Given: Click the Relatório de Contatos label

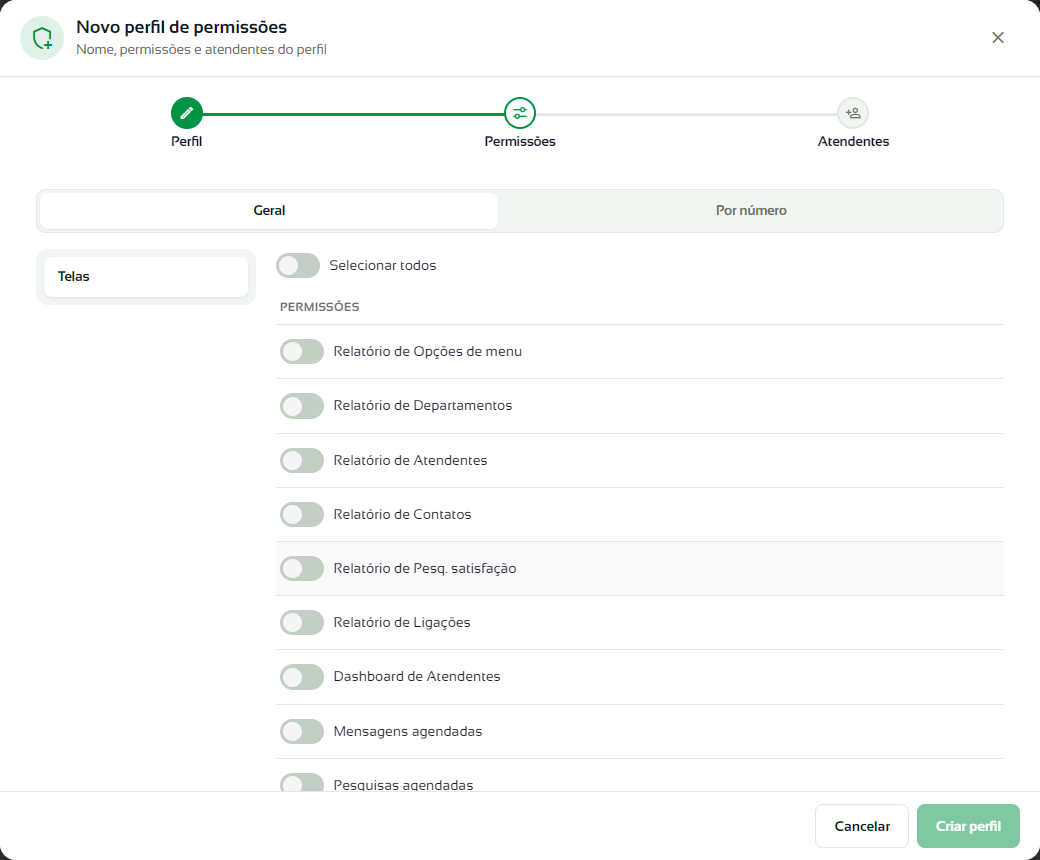Looking at the screenshot, I should [403, 515].
